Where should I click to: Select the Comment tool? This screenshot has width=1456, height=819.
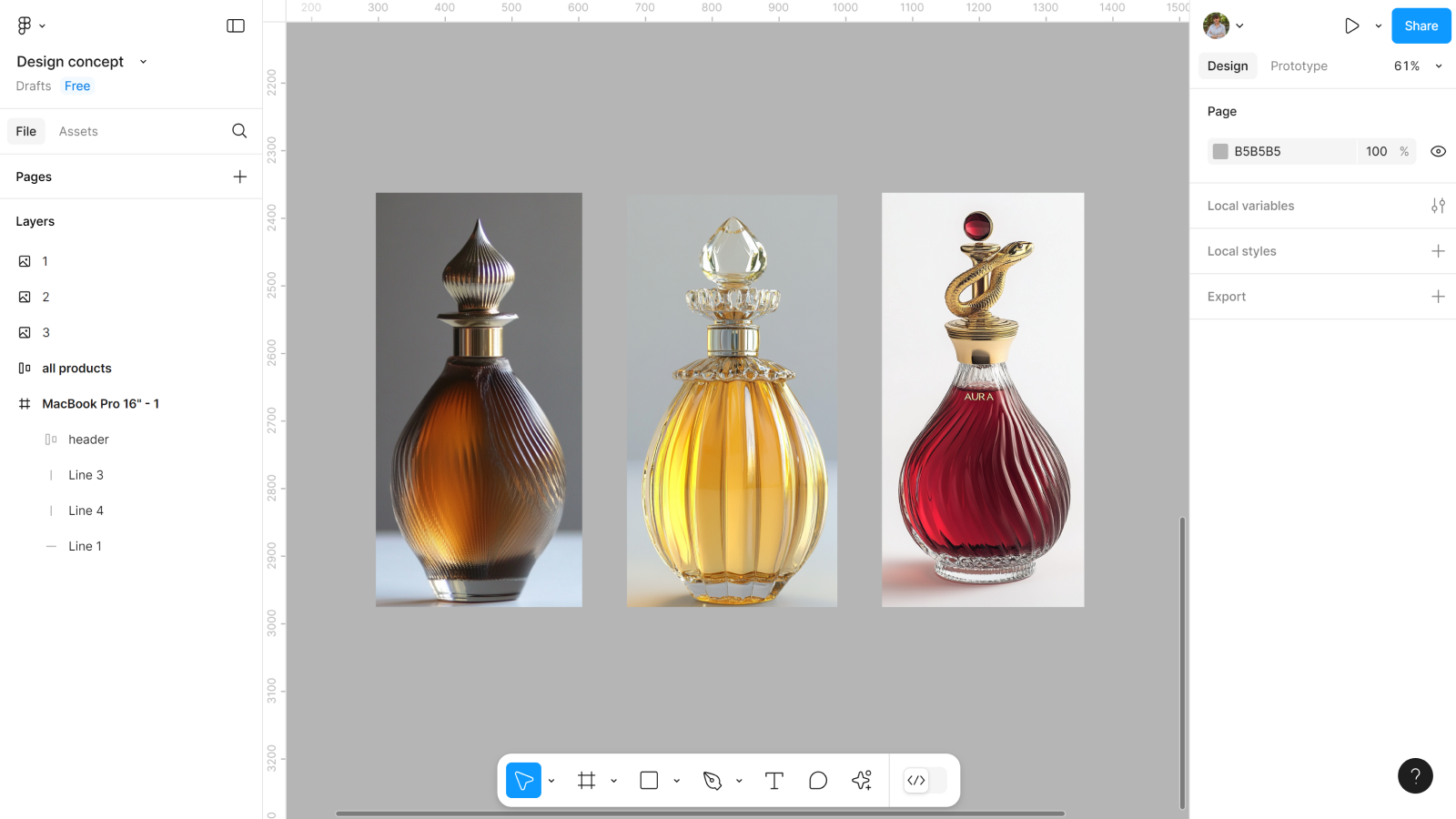[x=818, y=781]
